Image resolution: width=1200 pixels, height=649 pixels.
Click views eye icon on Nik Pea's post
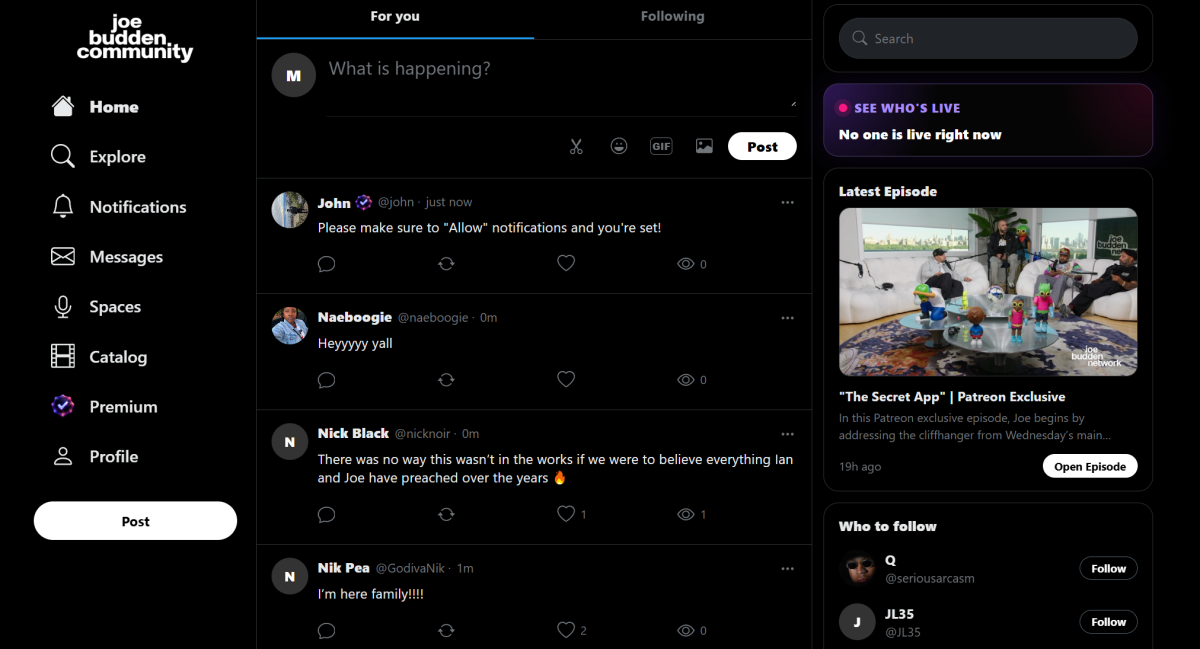[x=686, y=631]
